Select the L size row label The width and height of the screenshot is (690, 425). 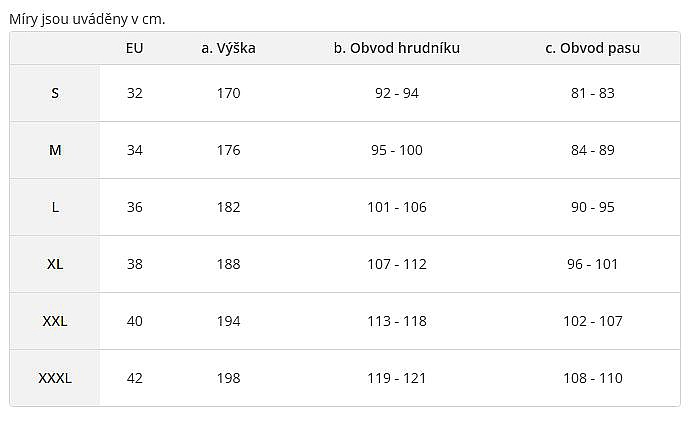55,207
